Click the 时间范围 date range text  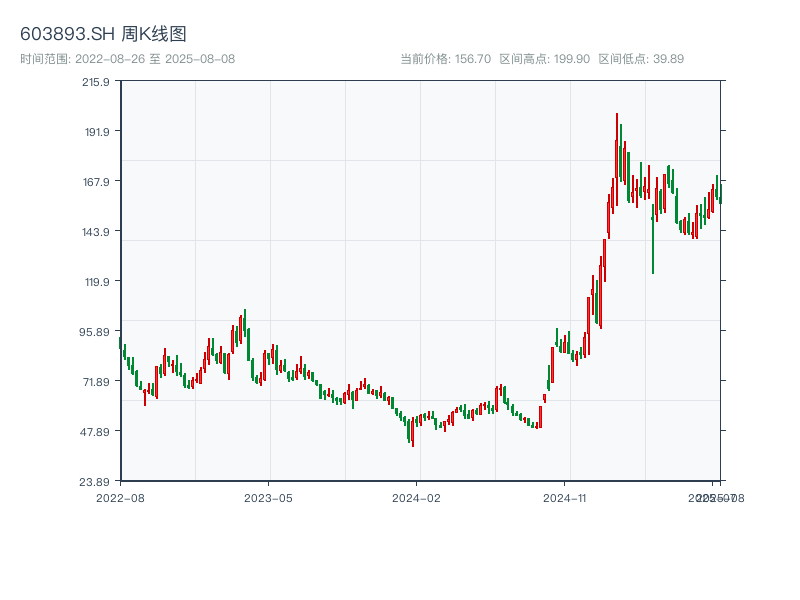[x=128, y=59]
